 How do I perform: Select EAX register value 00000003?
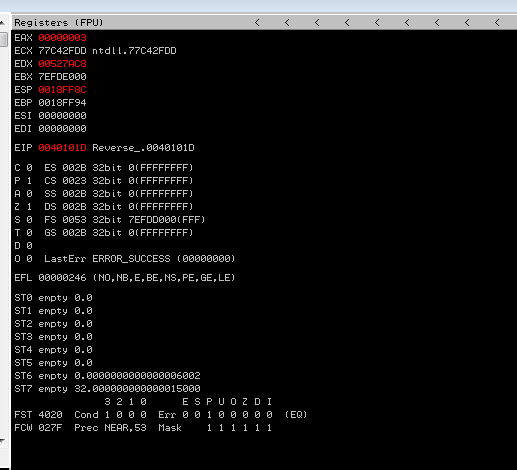tap(62, 38)
